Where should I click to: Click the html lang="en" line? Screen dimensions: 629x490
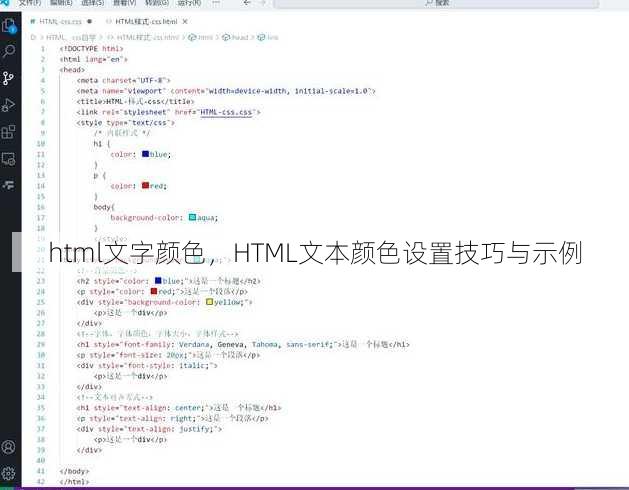coord(93,59)
